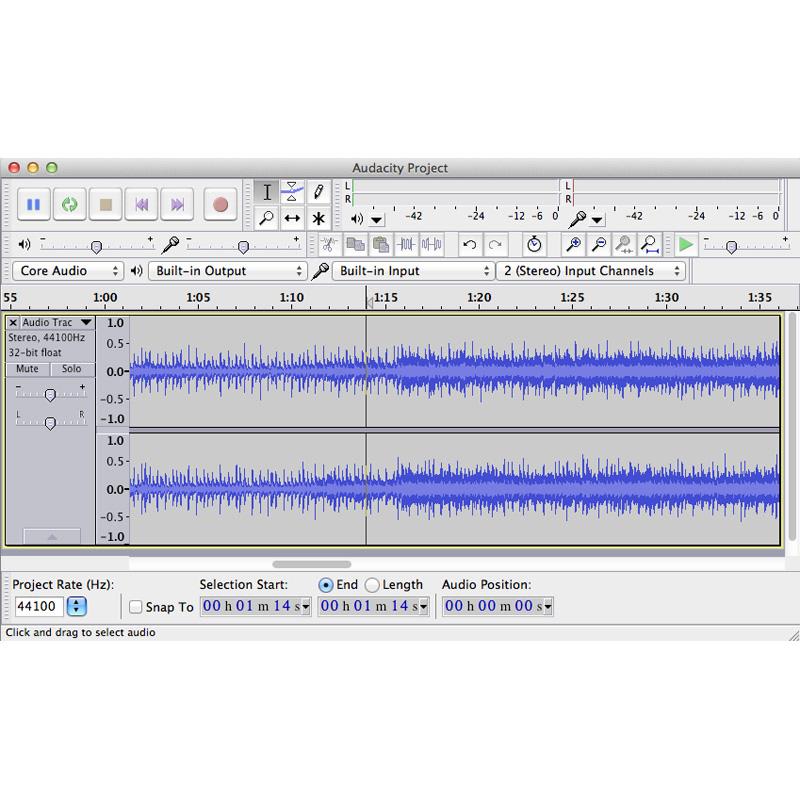Stop playback with the Stop button
This screenshot has width=800, height=800.
pyautogui.click(x=106, y=205)
